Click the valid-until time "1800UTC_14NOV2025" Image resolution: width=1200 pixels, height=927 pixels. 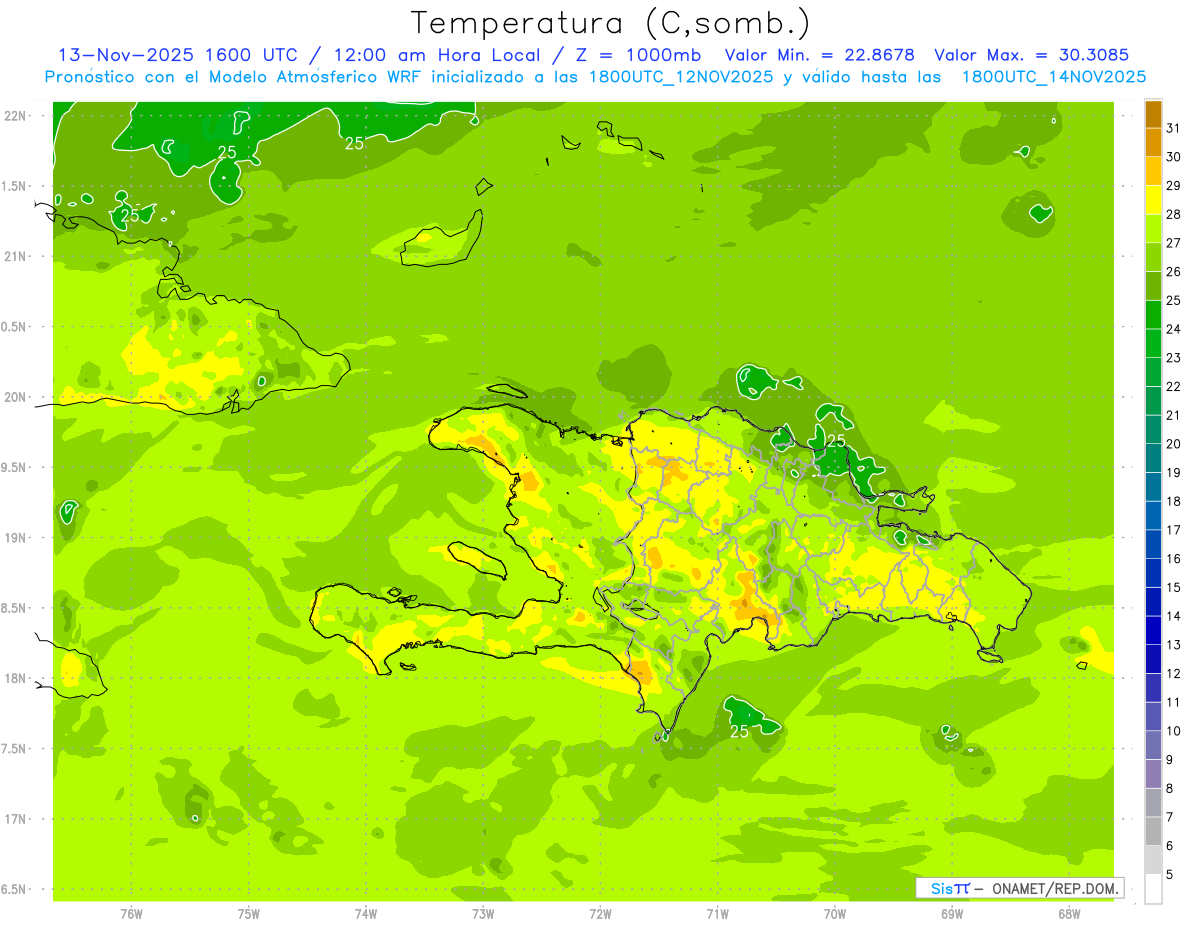tap(1054, 77)
